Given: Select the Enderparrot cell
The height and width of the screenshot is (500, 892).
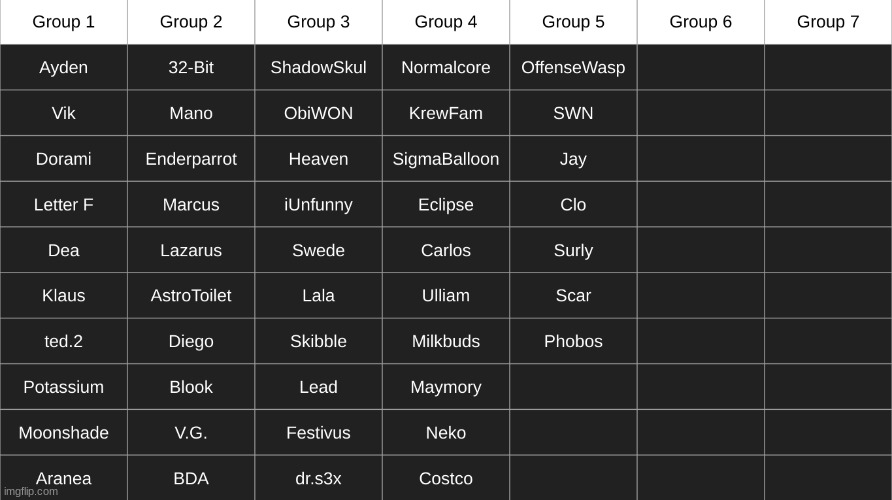Looking at the screenshot, I should (191, 159).
